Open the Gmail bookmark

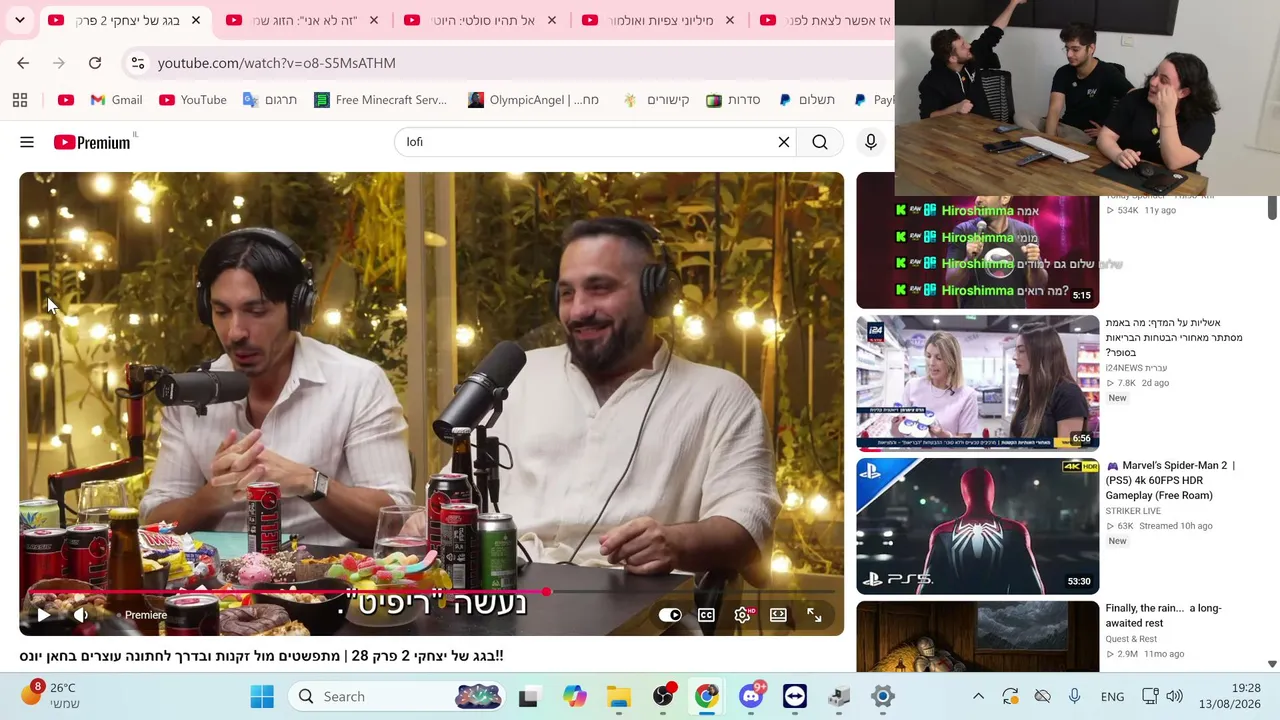[x=116, y=100]
